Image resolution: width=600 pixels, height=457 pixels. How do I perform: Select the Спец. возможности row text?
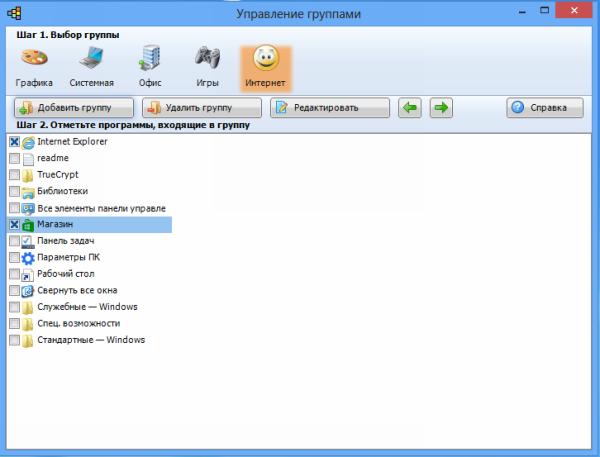point(79,323)
